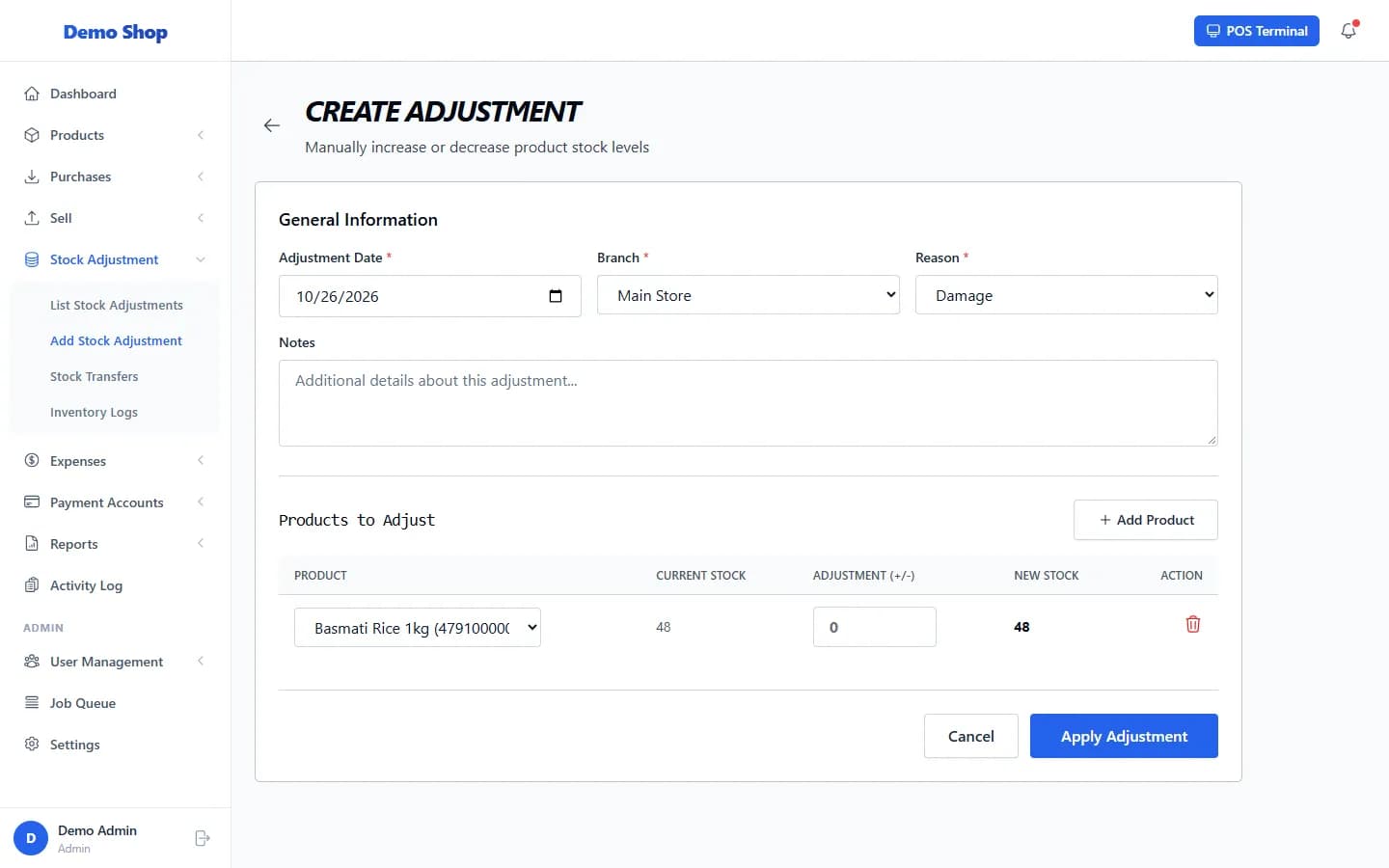Screen dimensions: 1389x868
Task: Click the Add Product button
Action: tap(1146, 520)
